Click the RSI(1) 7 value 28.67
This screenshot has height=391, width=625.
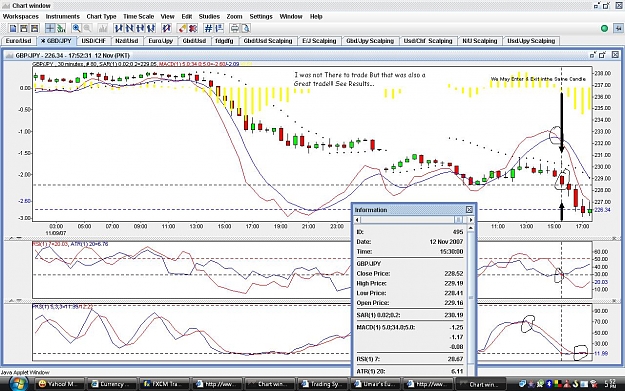(x=455, y=359)
